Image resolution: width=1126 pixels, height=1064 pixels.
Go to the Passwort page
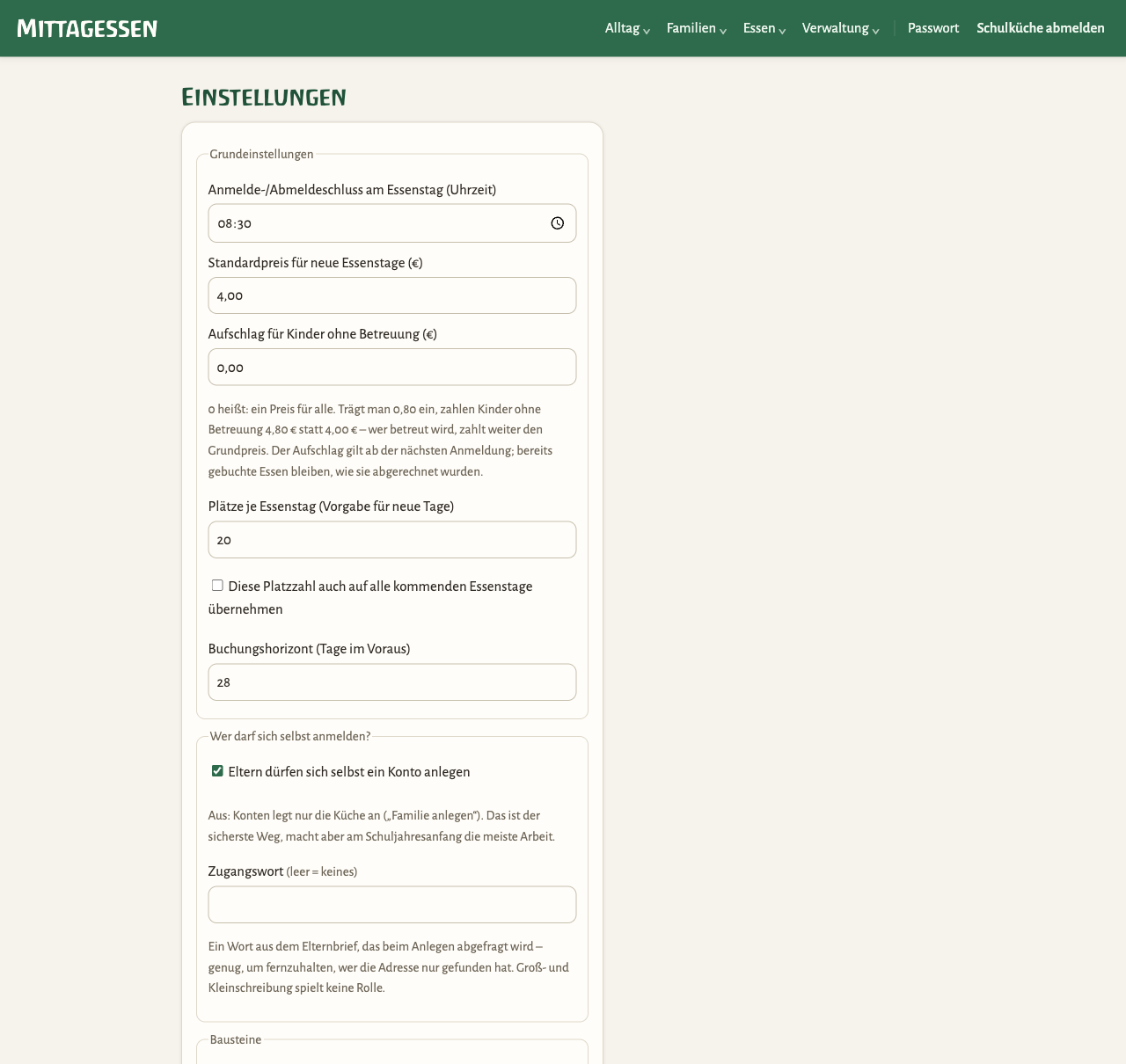933,28
